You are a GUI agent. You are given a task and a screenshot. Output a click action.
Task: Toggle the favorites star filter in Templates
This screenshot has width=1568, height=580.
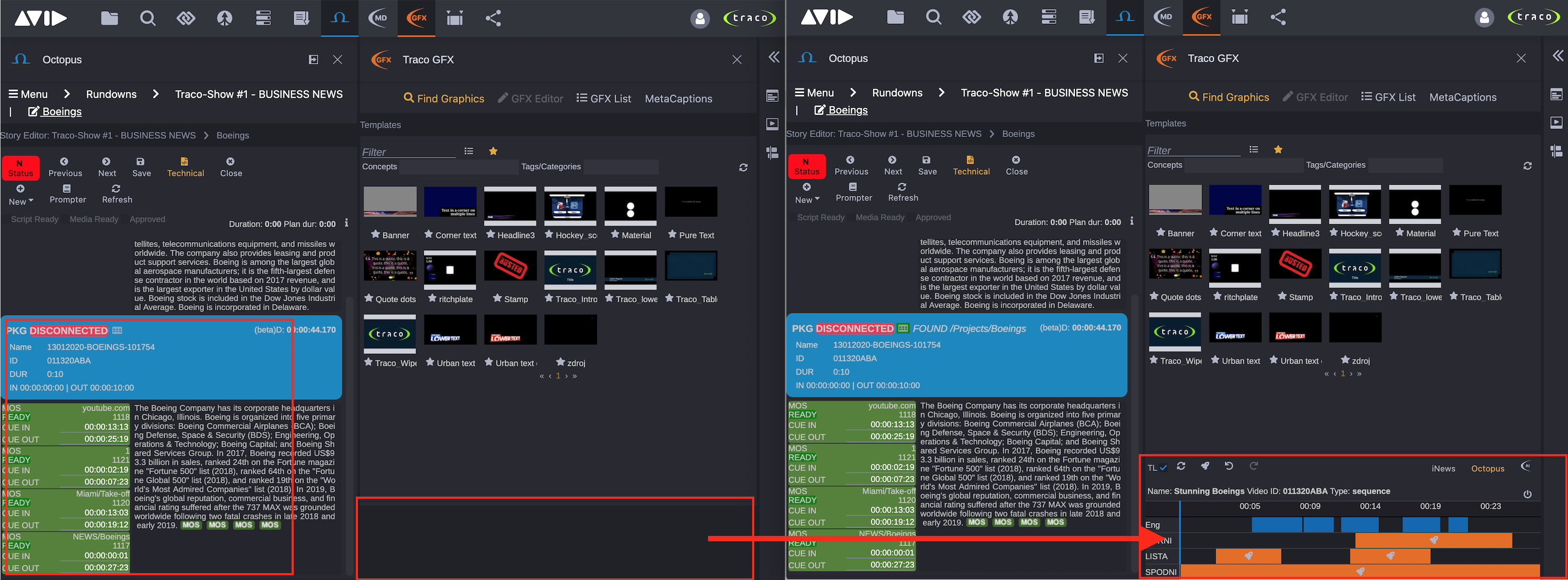click(493, 151)
